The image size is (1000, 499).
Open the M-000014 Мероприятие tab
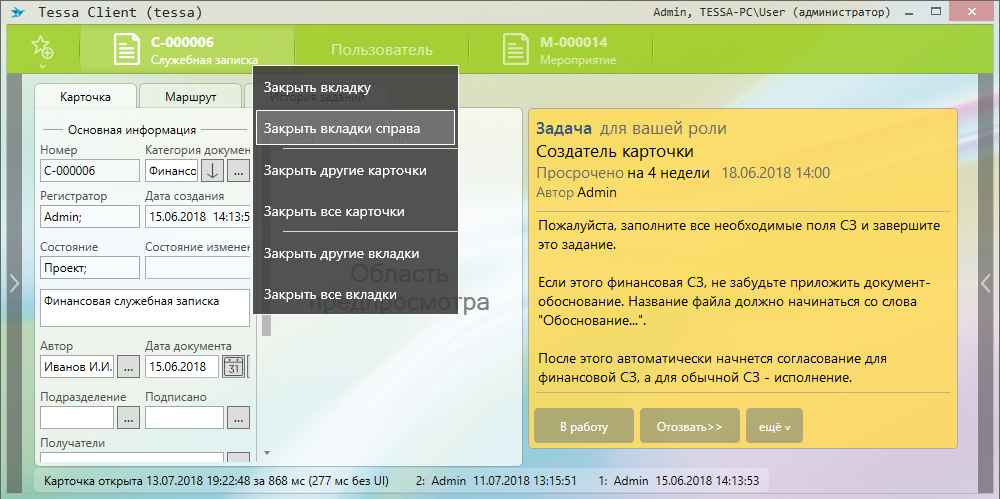click(561, 50)
